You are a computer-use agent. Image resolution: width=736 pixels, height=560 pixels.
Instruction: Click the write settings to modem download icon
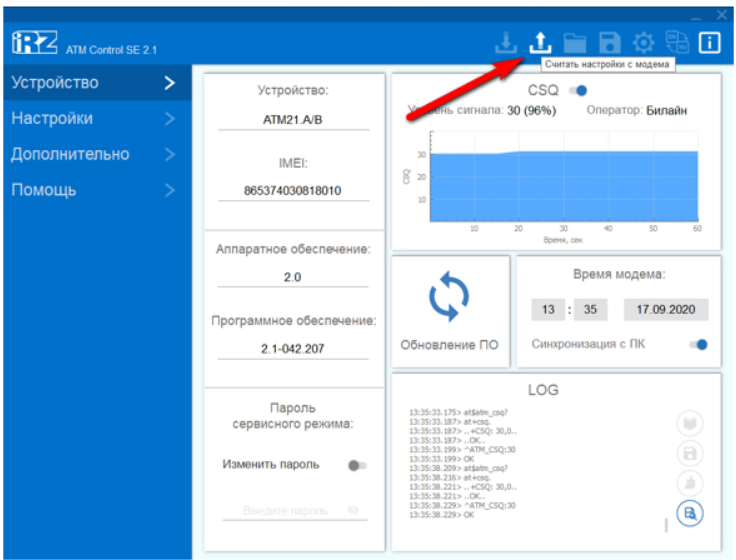[507, 43]
